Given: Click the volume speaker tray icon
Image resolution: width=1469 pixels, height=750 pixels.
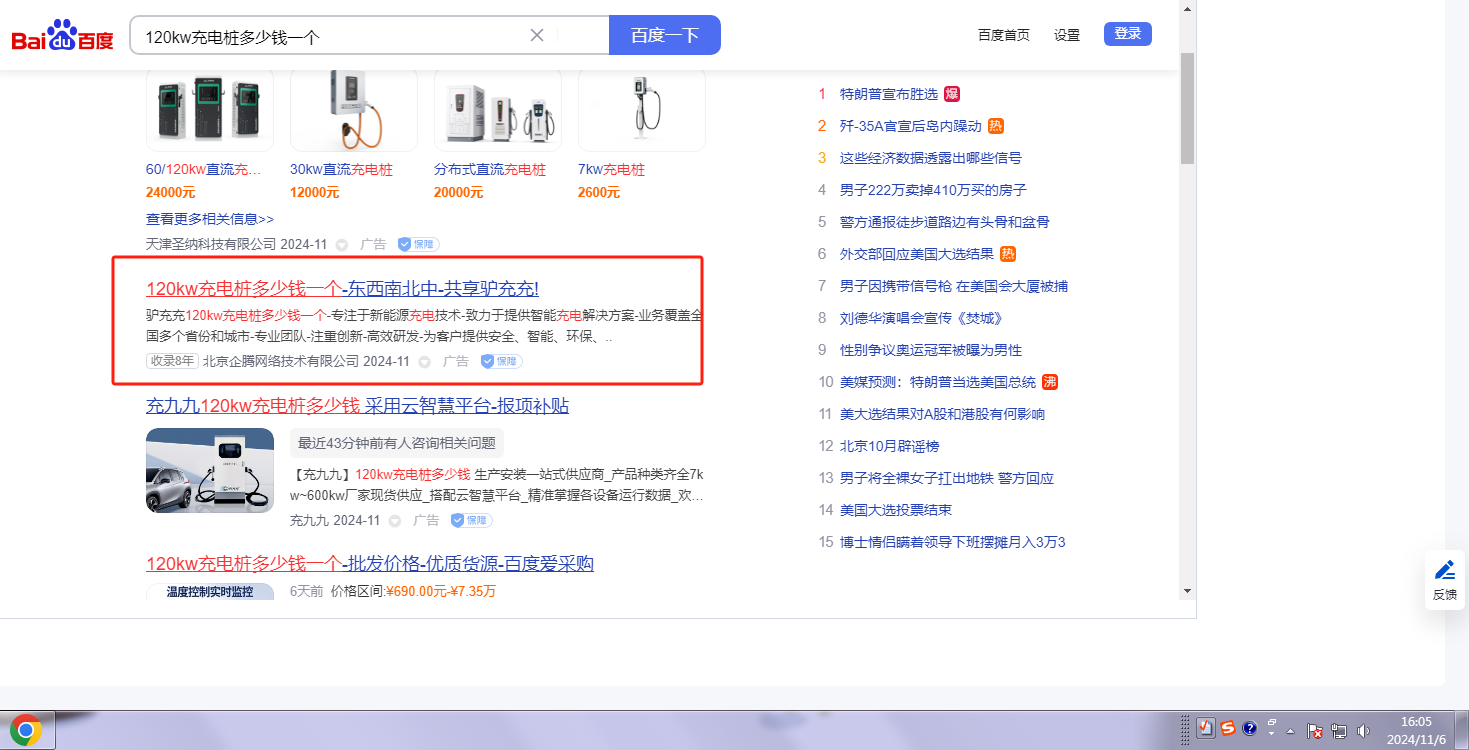Looking at the screenshot, I should [1361, 731].
